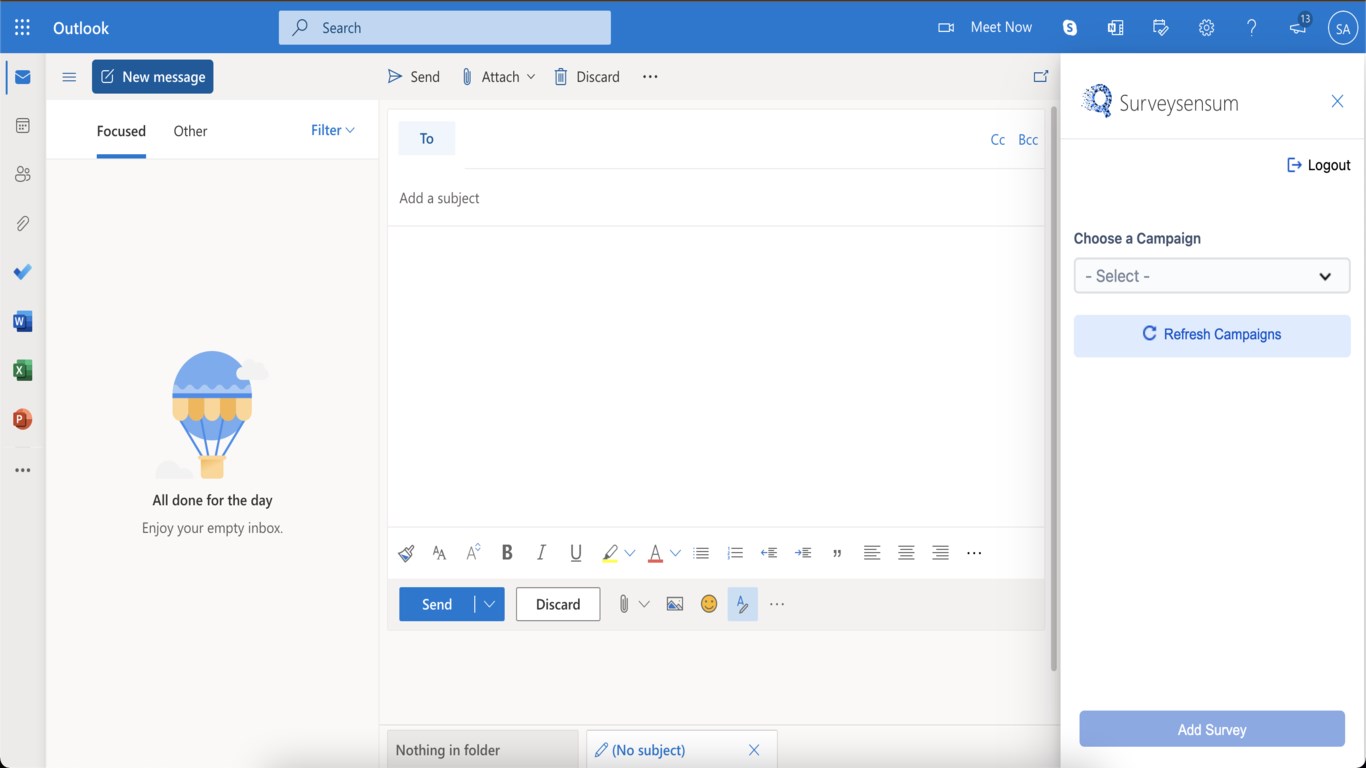Open the To Do checkmark app
Image resolution: width=1366 pixels, height=768 pixels.
coord(22,272)
